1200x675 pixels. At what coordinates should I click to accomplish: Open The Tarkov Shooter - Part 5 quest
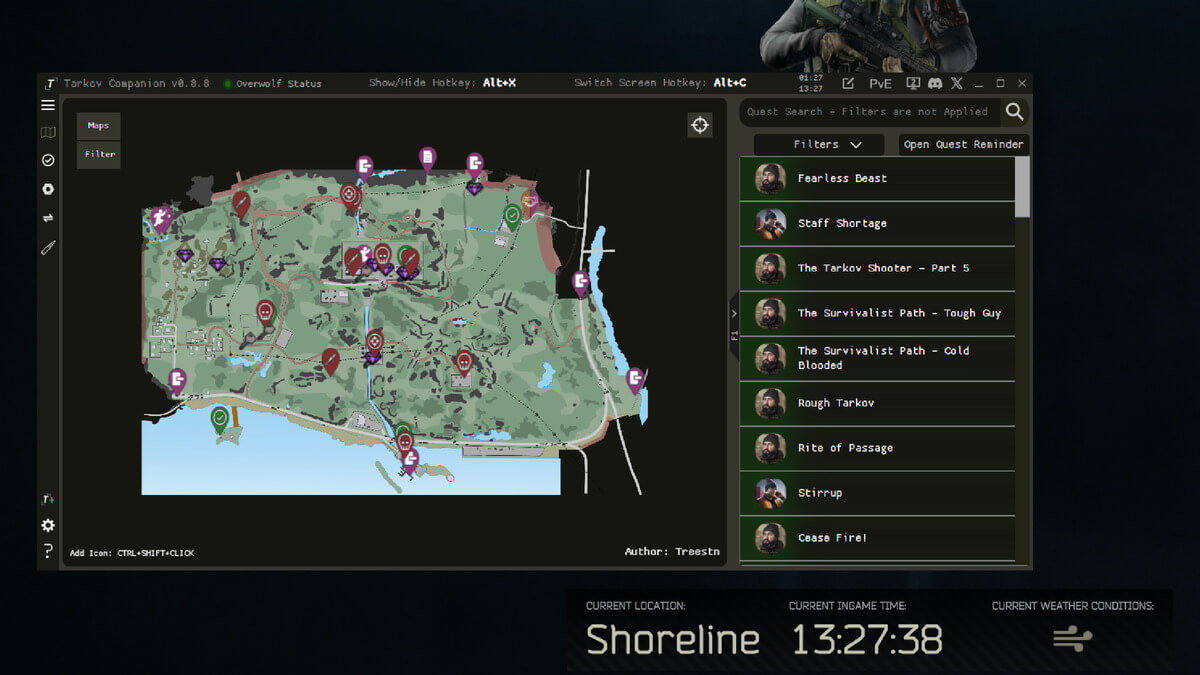pos(877,269)
